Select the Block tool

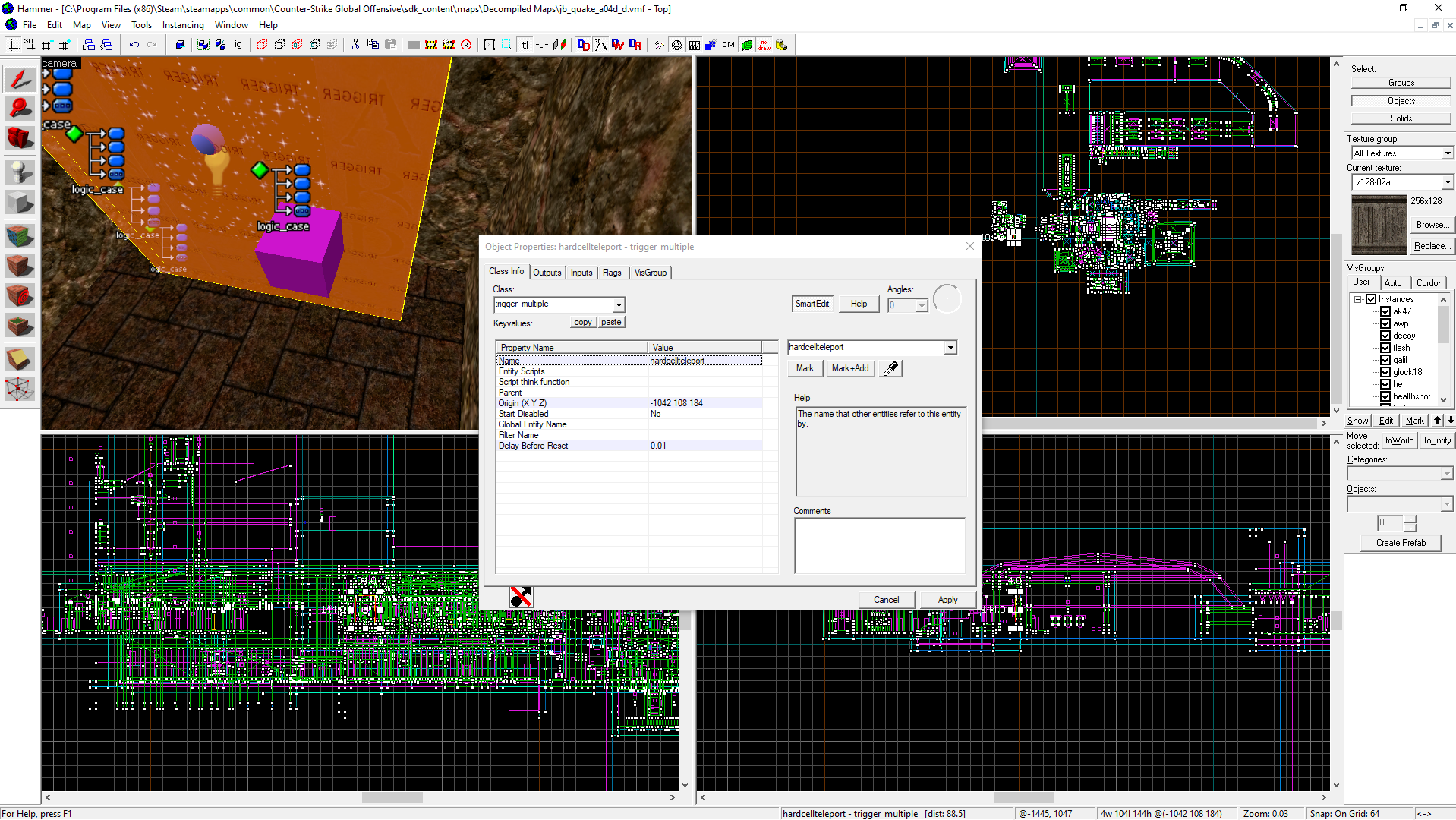coord(20,203)
